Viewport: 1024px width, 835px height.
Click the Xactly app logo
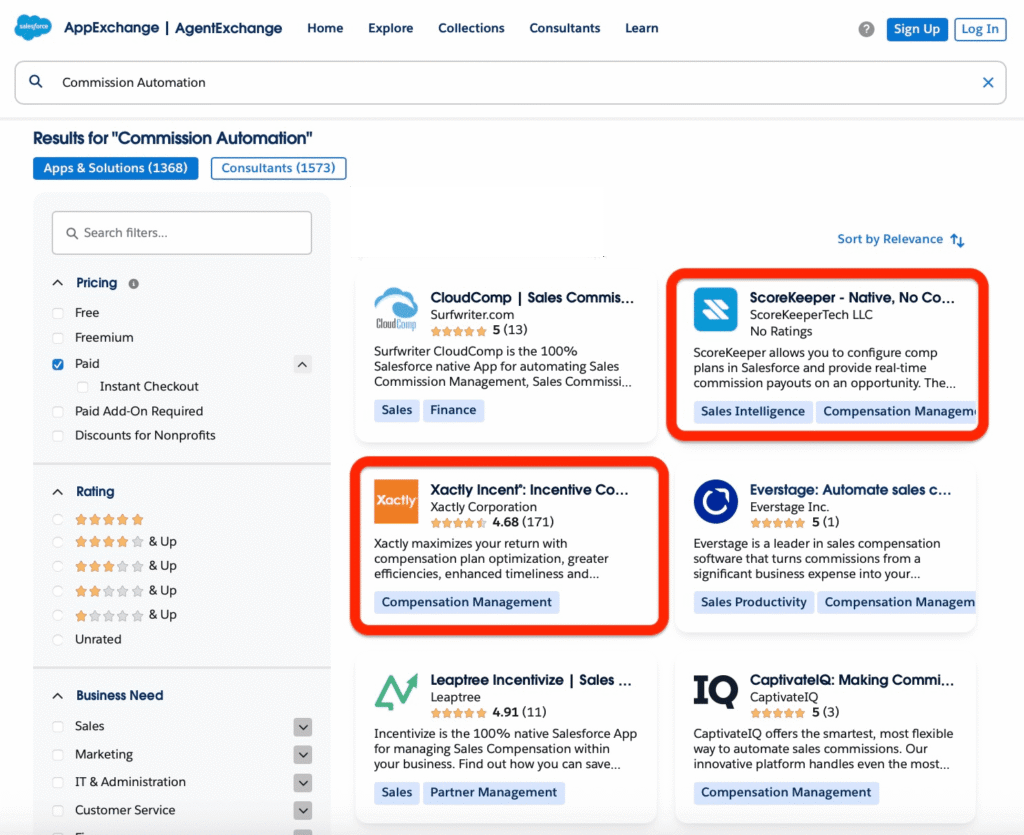click(395, 500)
